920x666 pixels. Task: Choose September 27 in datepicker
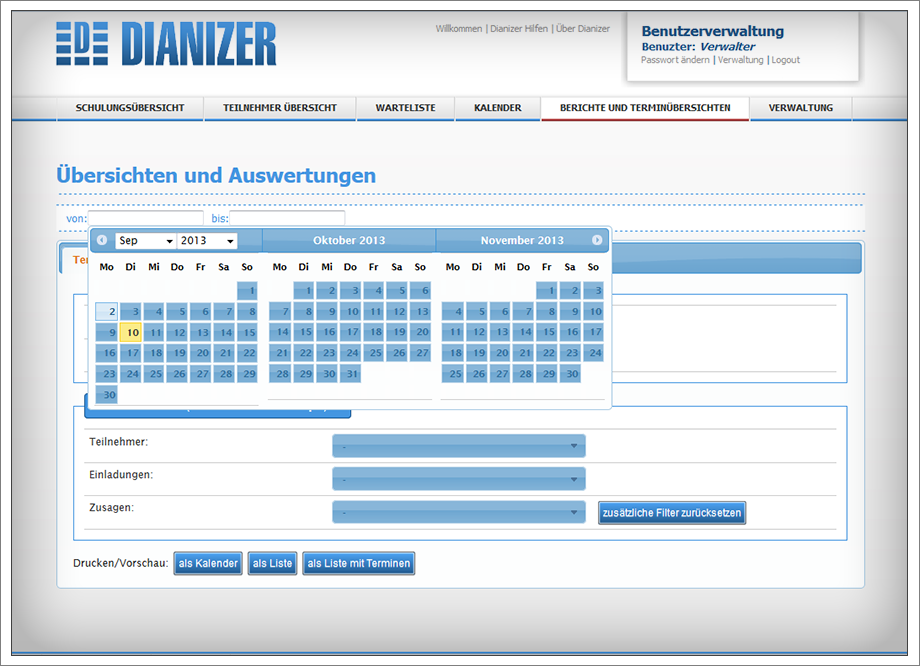(x=200, y=374)
